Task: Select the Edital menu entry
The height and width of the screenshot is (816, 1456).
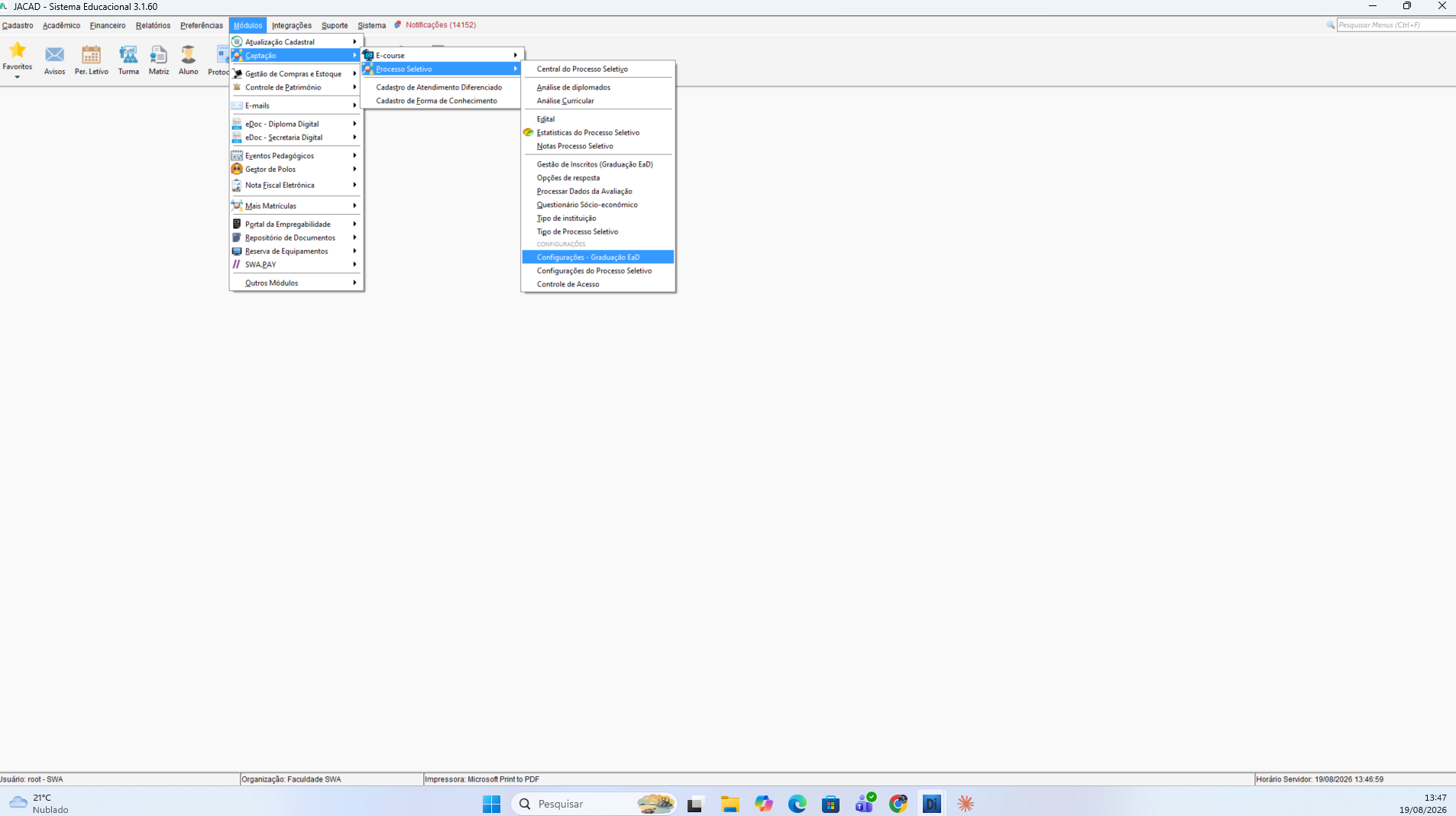Action: (598, 119)
